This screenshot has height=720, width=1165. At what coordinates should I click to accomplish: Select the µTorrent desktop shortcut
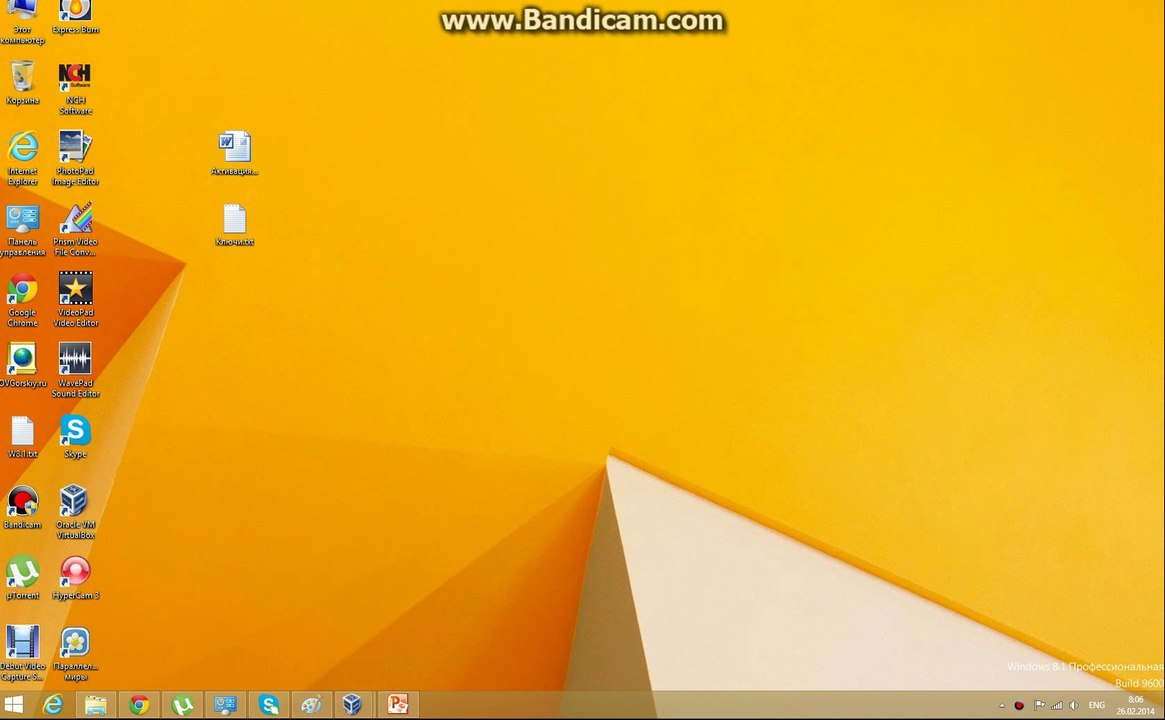[22, 578]
